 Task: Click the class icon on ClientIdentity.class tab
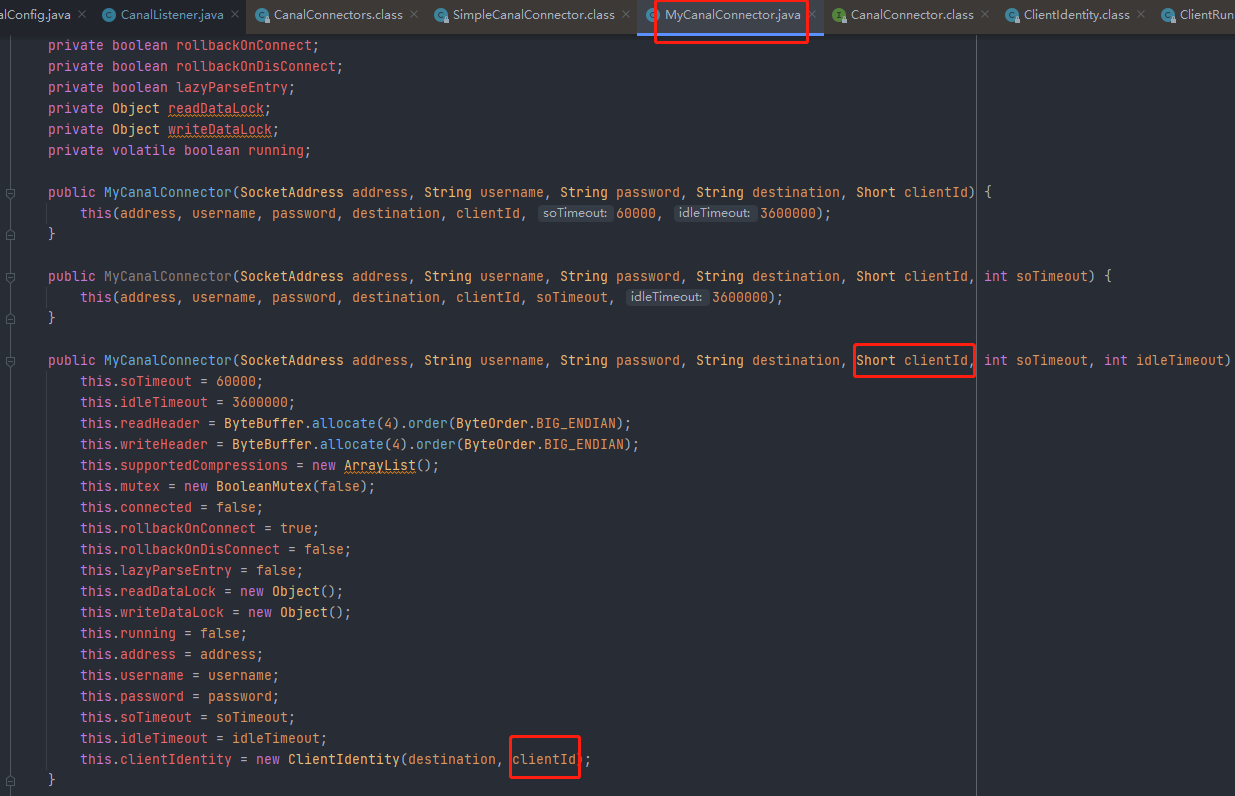tap(1011, 15)
